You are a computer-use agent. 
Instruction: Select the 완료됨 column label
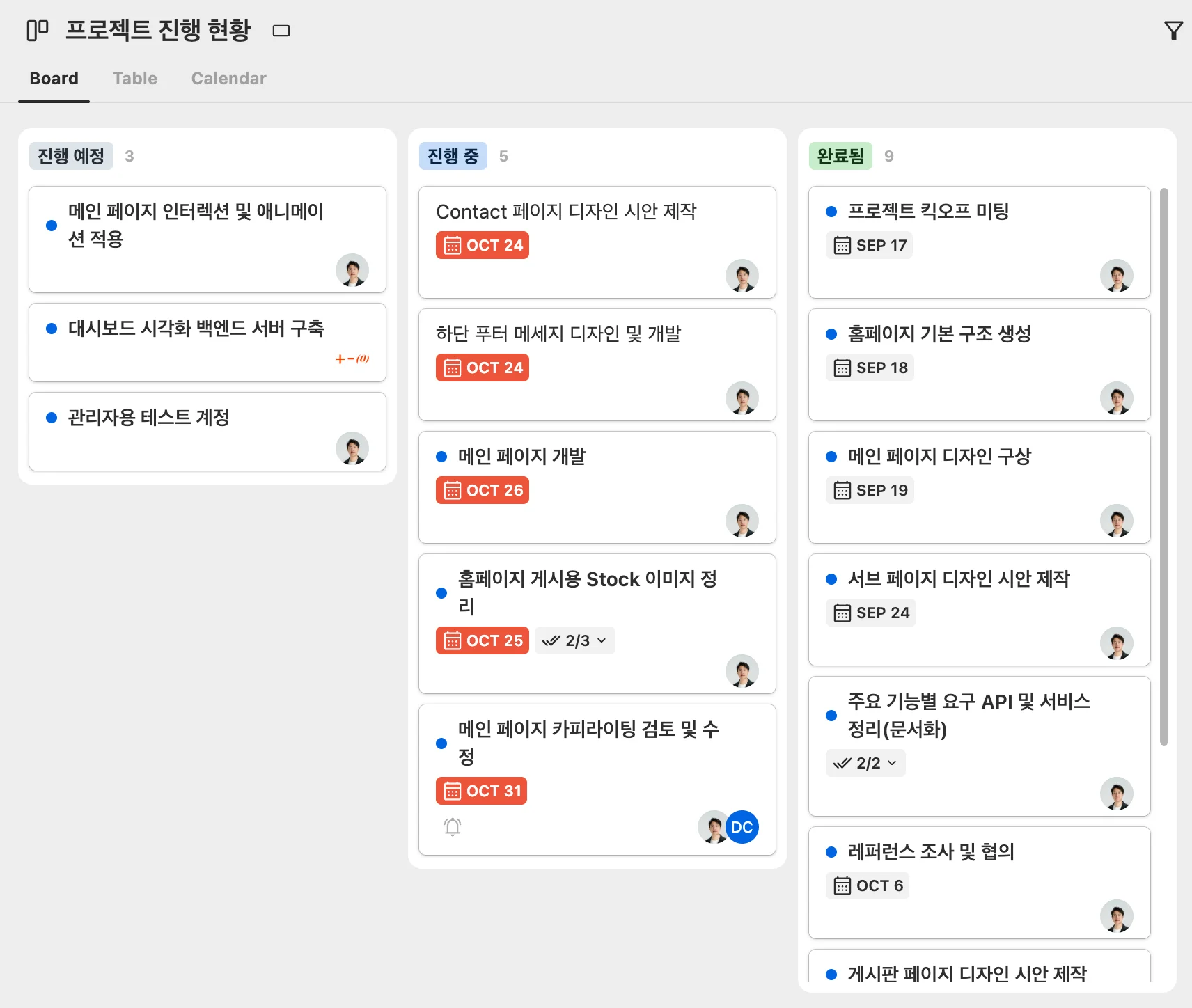[x=840, y=156]
